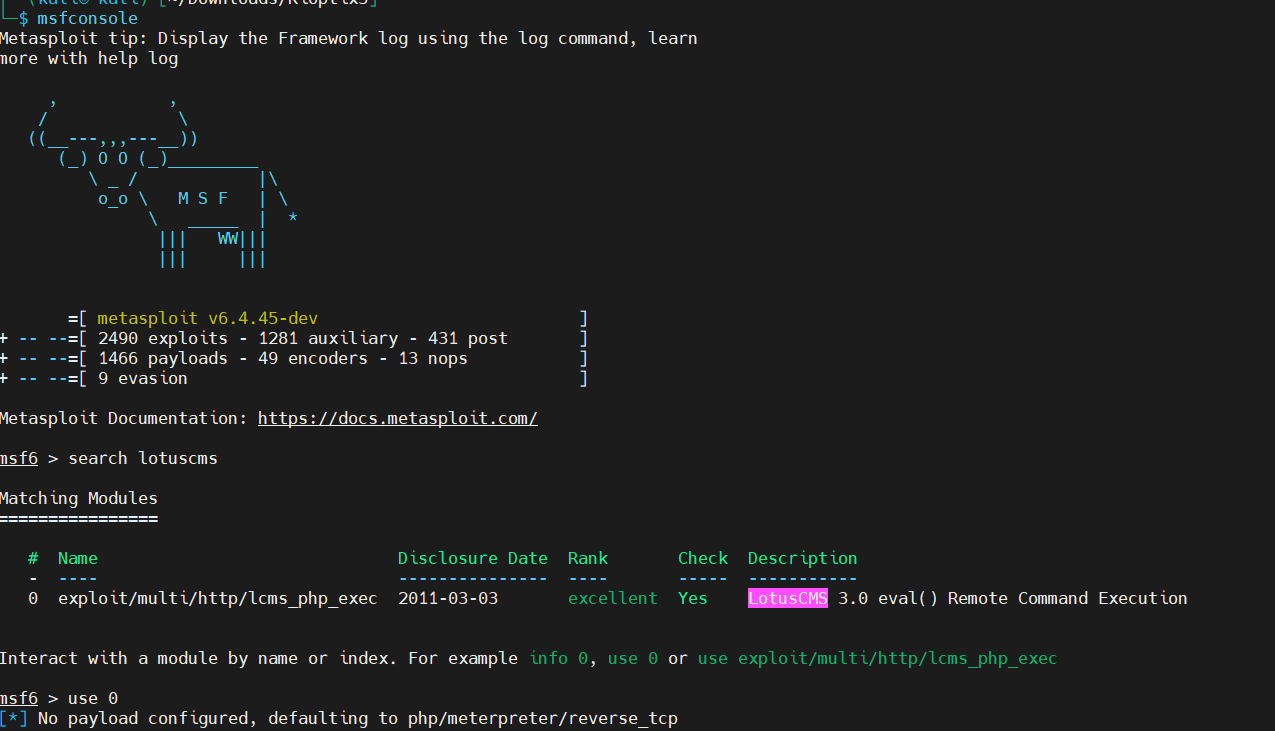Click 'Check' column header
Screen dimensions: 1275x731
[x=703, y=558]
